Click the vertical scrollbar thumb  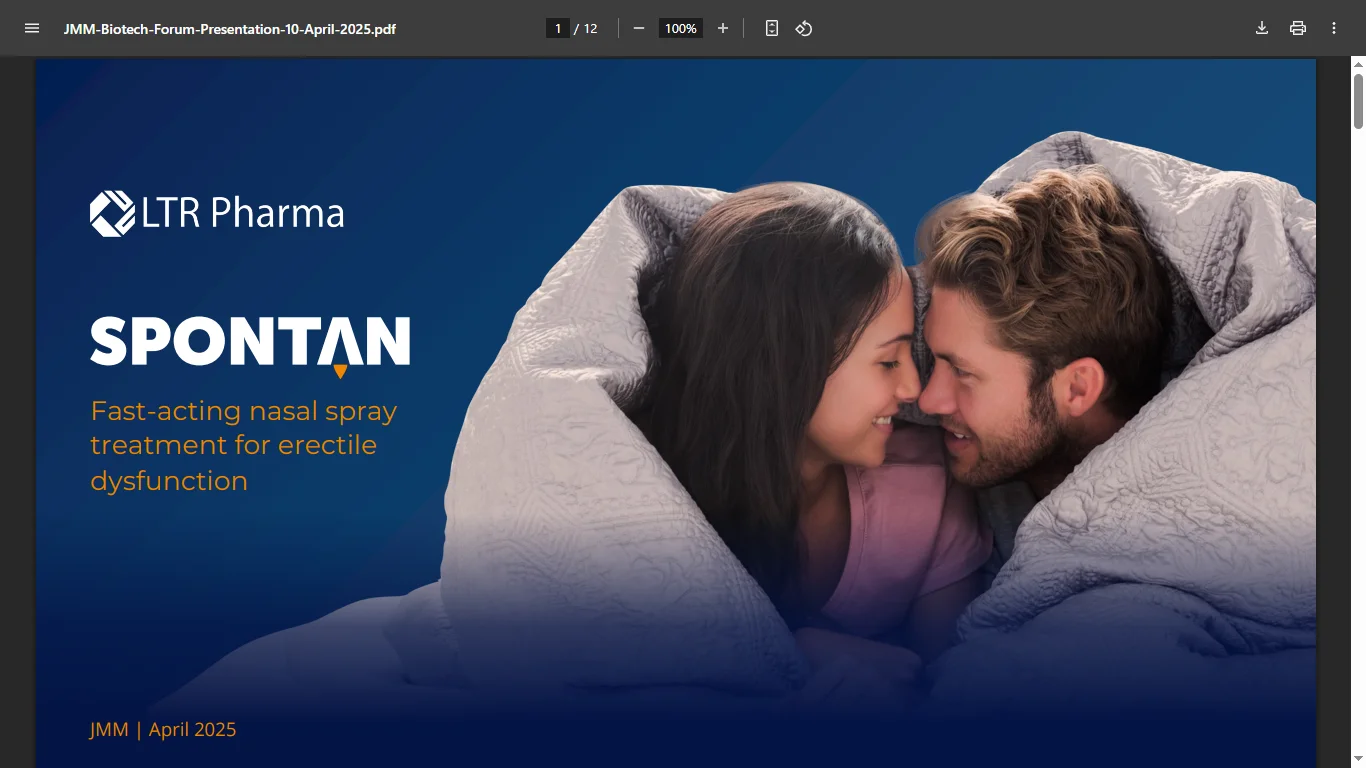(x=1358, y=101)
